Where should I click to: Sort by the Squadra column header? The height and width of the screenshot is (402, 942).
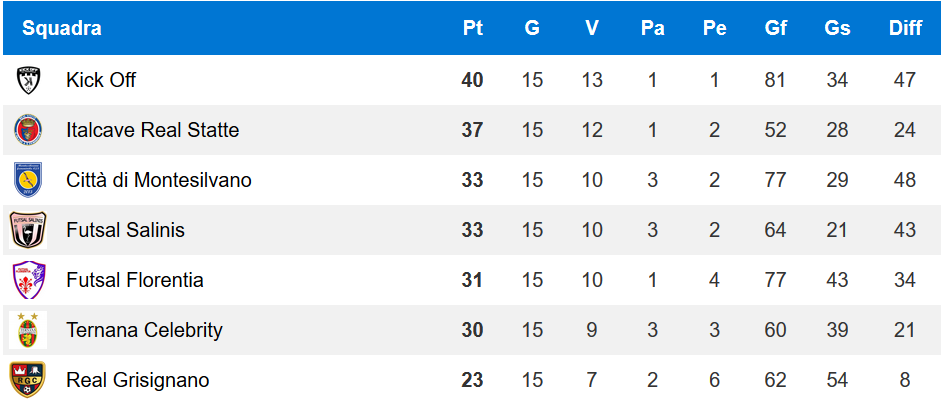[62, 28]
